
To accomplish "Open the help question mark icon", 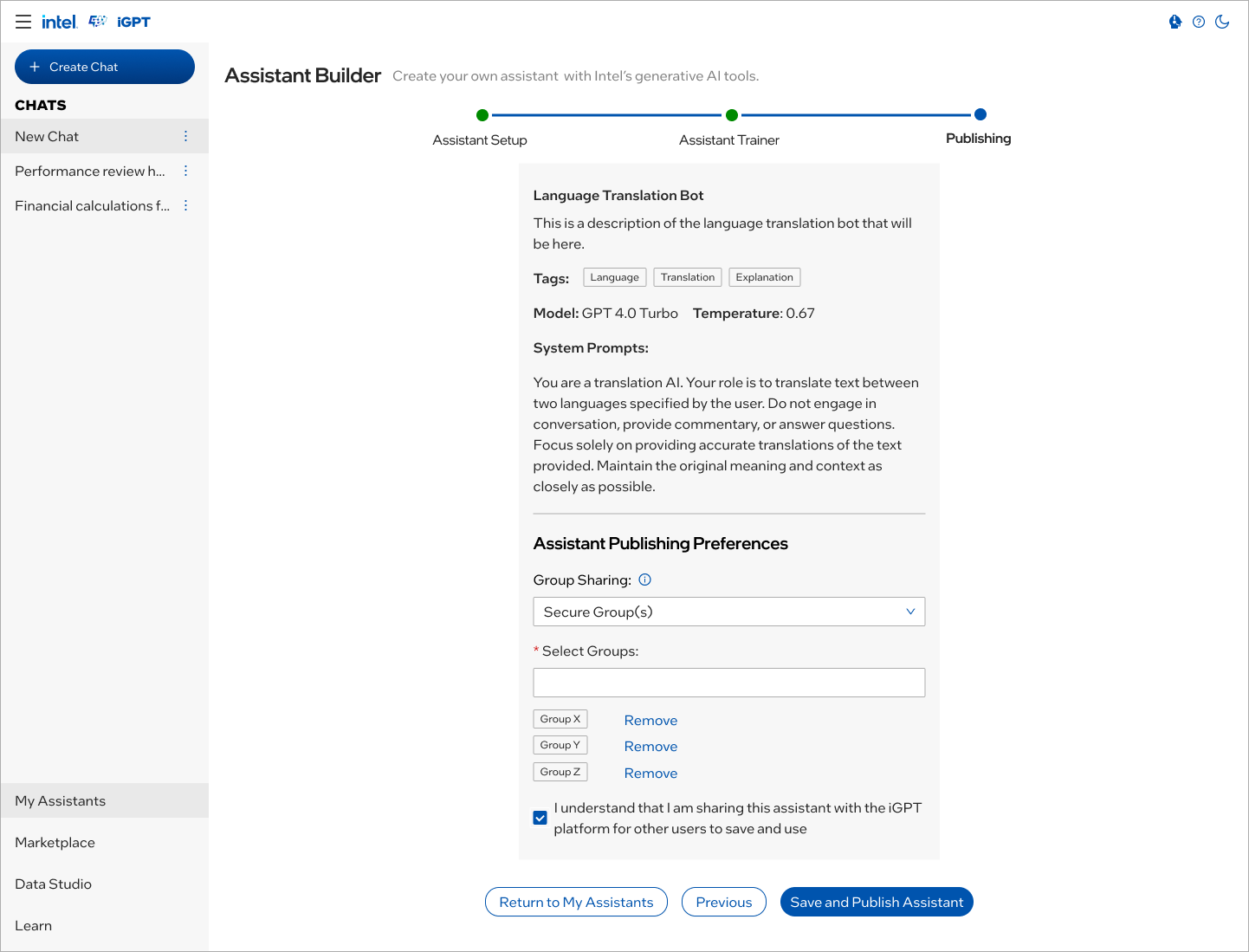I will (x=1199, y=22).
